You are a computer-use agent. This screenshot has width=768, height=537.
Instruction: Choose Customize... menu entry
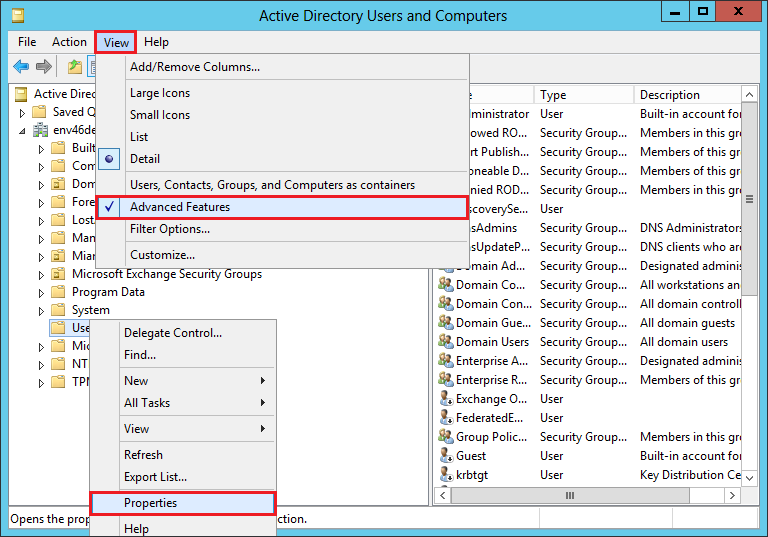click(x=282, y=255)
